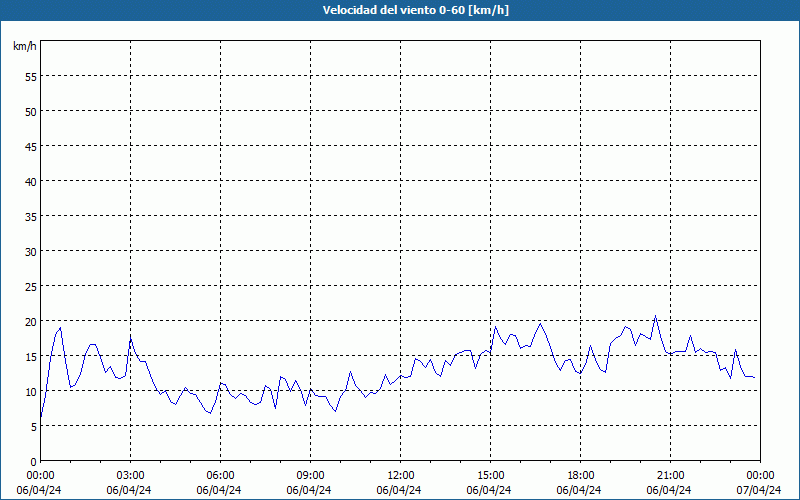Click the 21:00 time axis label
Screen dimensions: 800x500
pyautogui.click(x=670, y=476)
